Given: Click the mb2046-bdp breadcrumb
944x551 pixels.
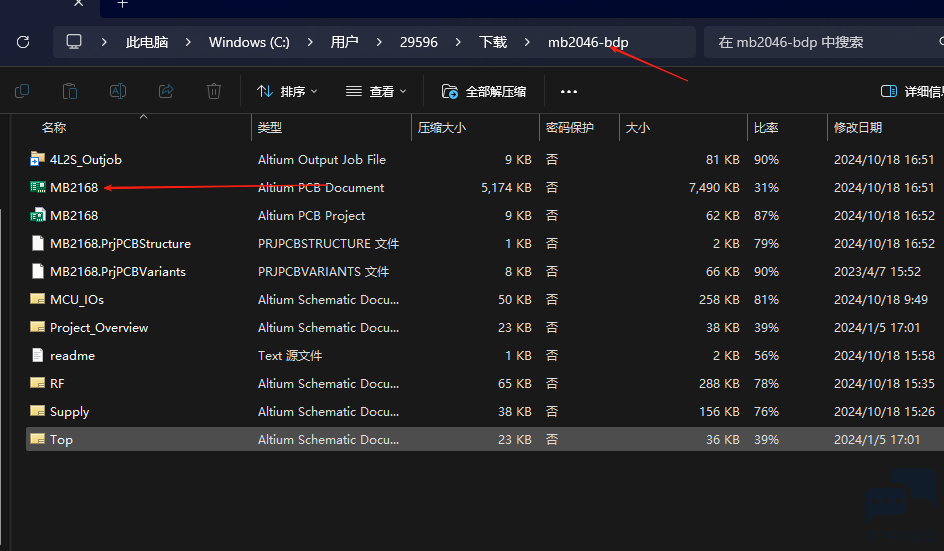Looking at the screenshot, I should pyautogui.click(x=588, y=42).
